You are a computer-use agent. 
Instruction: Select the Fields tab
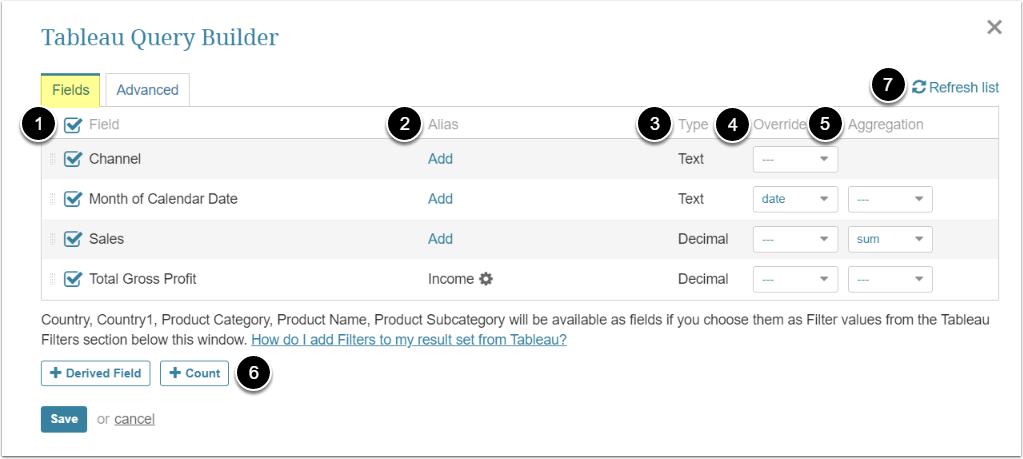70,90
